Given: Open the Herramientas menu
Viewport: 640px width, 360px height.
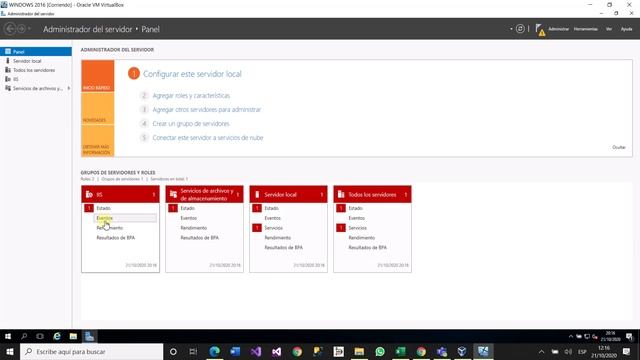Looking at the screenshot, I should click(585, 29).
